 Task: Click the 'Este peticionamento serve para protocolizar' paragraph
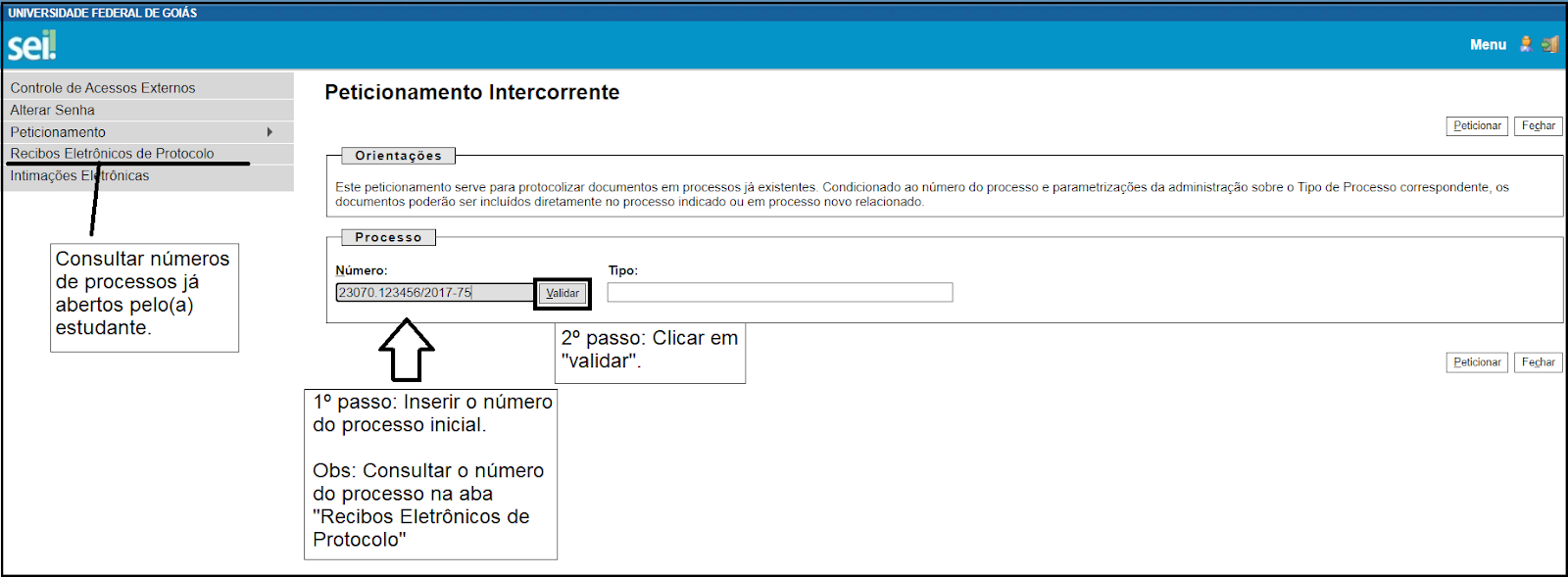pos(921,194)
